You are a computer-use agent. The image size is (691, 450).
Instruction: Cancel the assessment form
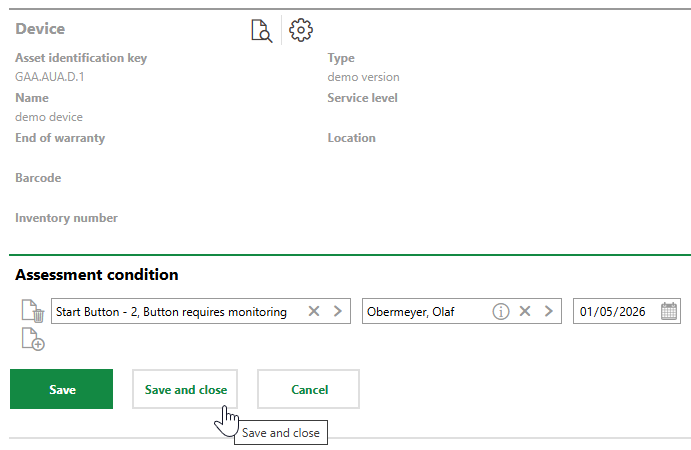pos(308,389)
